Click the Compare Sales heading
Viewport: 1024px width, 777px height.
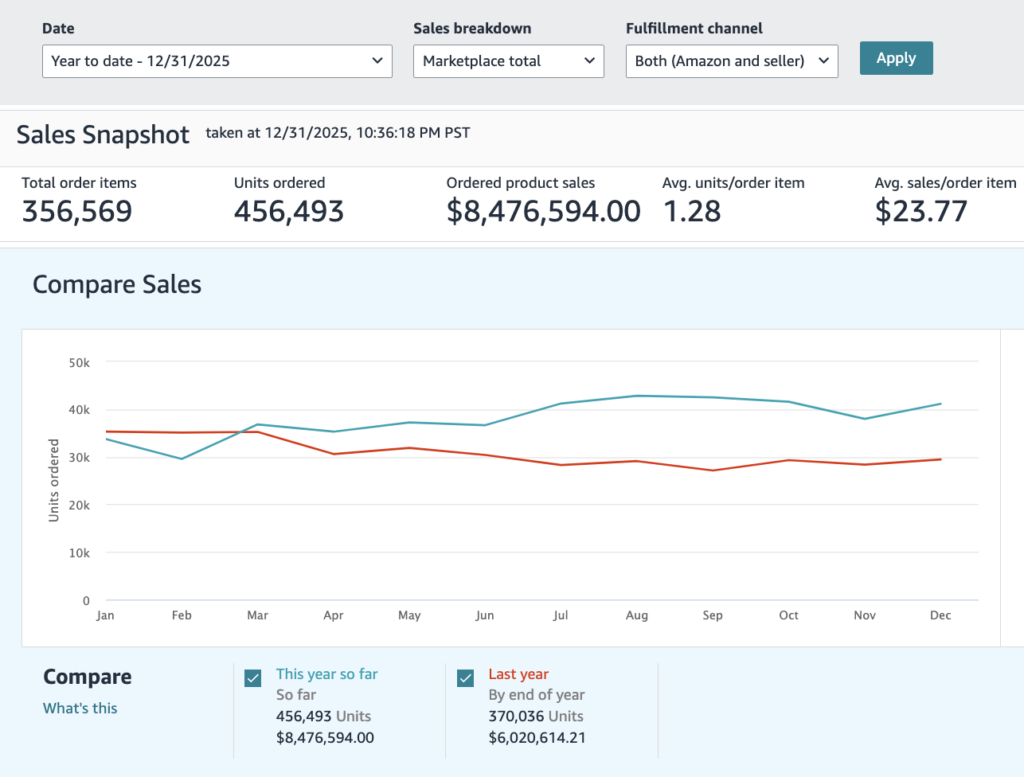[117, 285]
